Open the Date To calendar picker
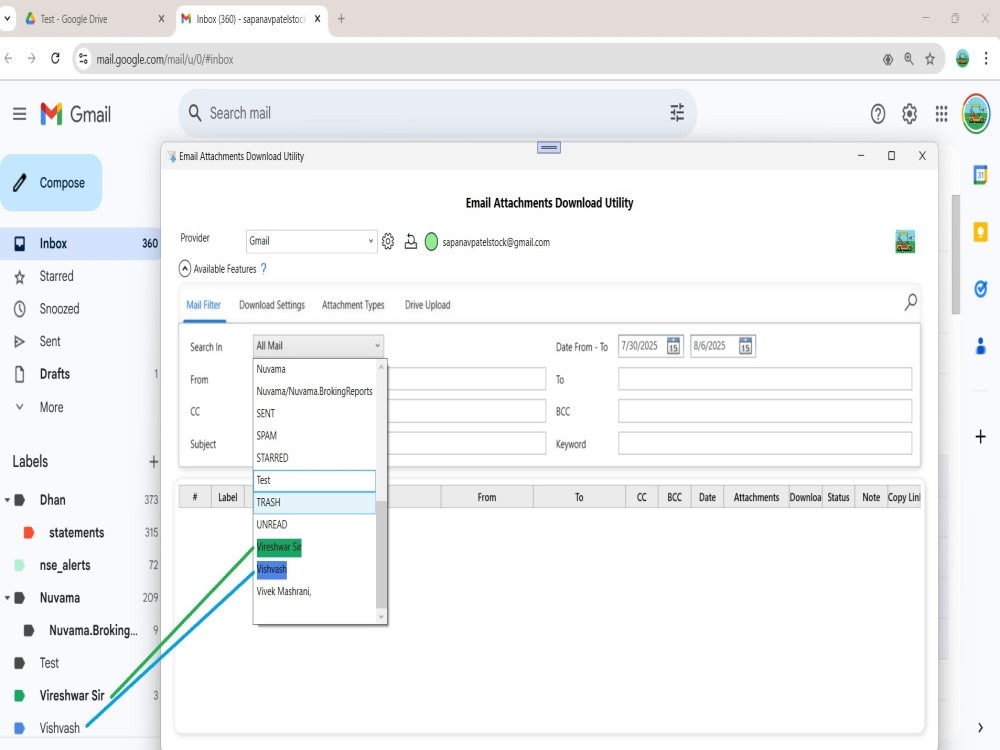Screen dimensions: 1000x750 coord(746,346)
